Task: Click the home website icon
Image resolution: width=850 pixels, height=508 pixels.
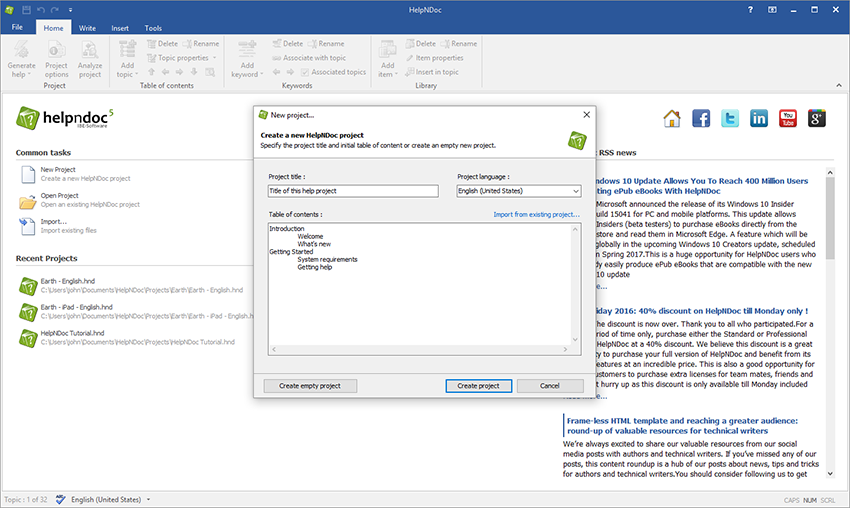Action: 672,119
